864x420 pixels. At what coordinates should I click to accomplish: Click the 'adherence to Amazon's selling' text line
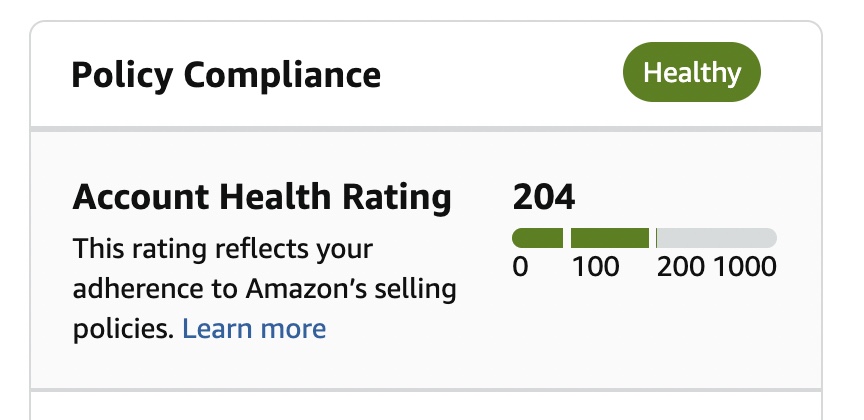265,289
